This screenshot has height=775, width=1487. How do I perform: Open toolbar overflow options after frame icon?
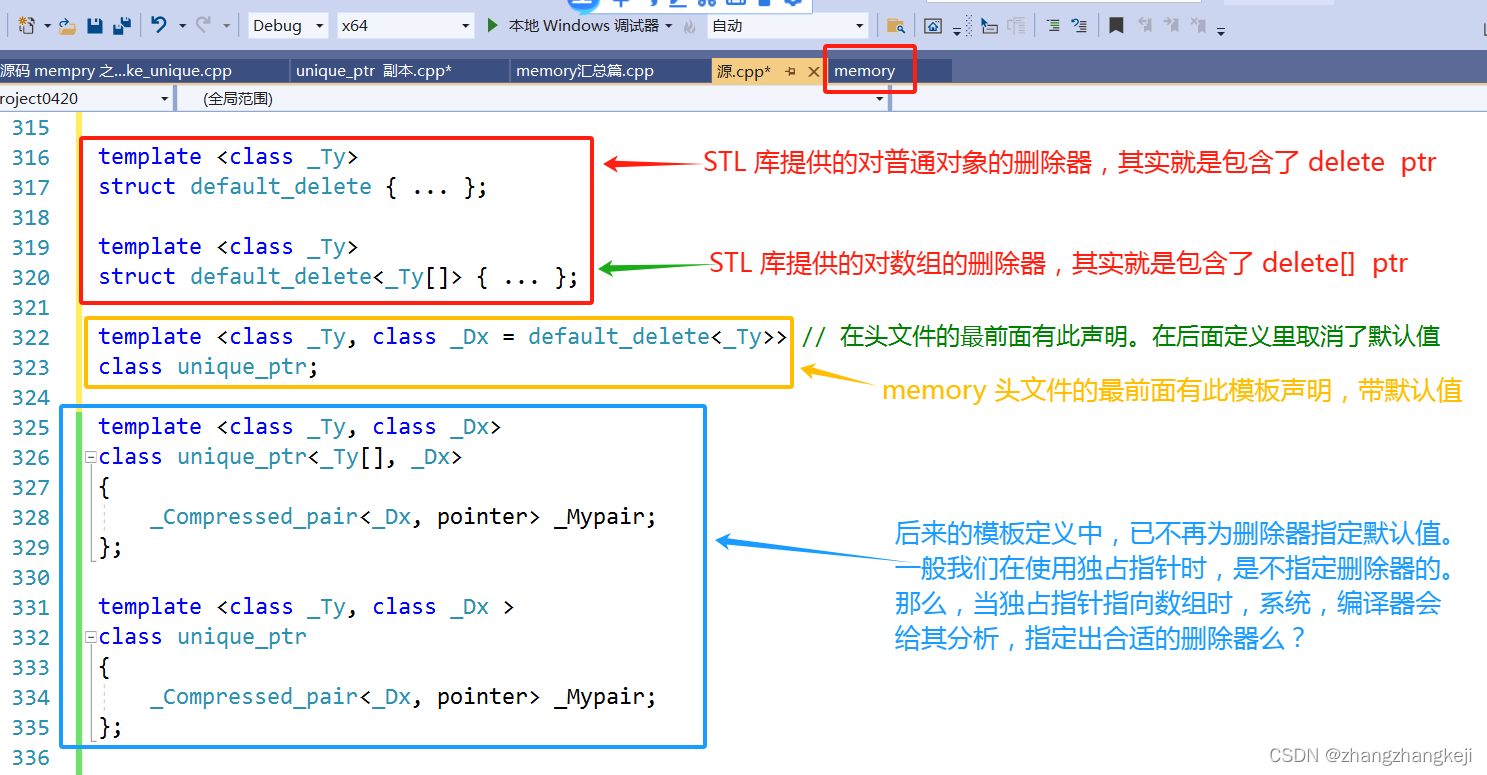pos(956,31)
